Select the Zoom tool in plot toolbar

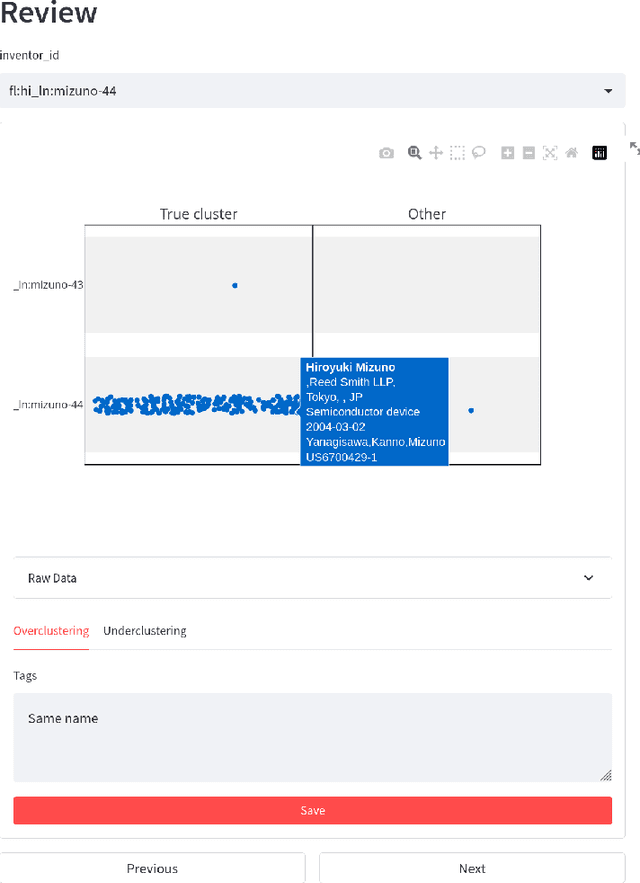tap(414, 153)
